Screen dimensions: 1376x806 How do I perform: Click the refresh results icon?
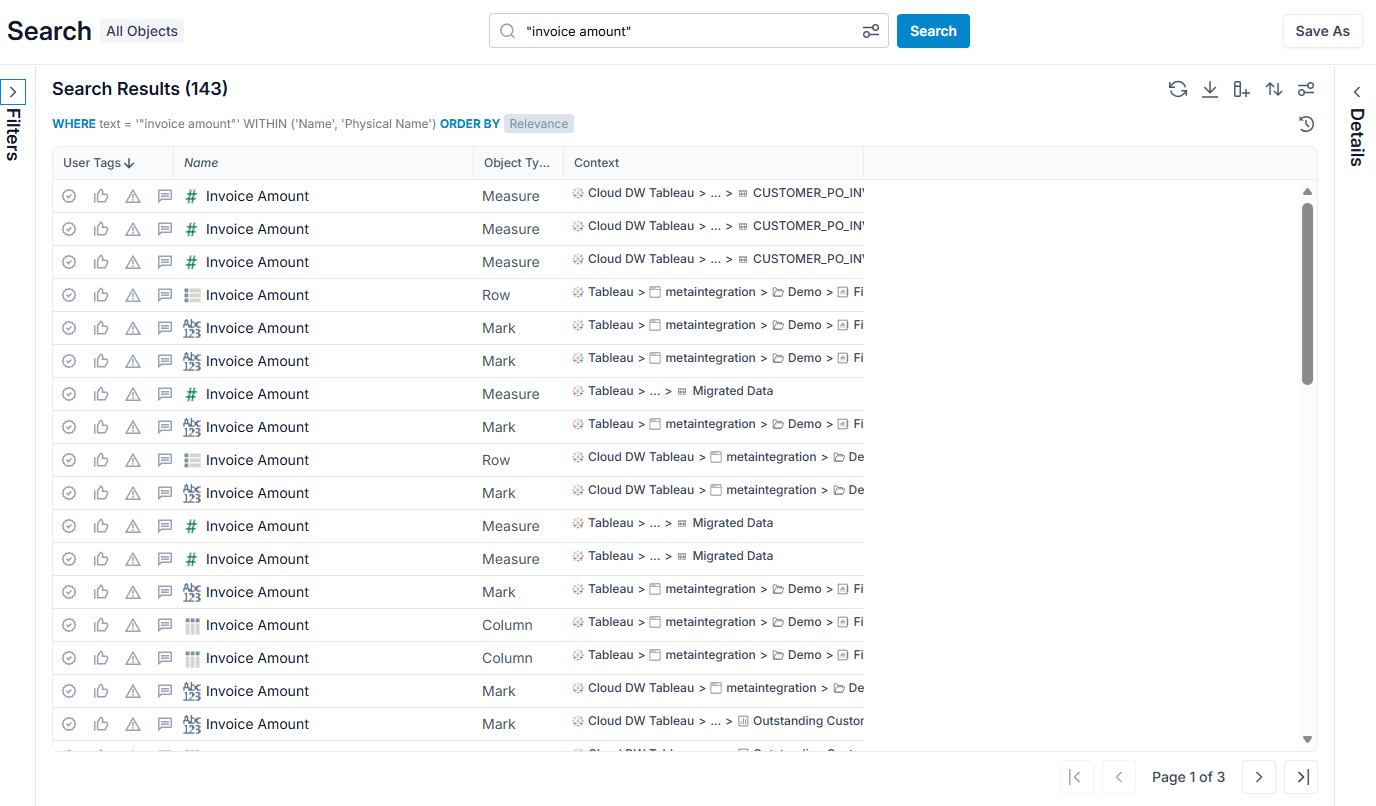tap(1178, 89)
